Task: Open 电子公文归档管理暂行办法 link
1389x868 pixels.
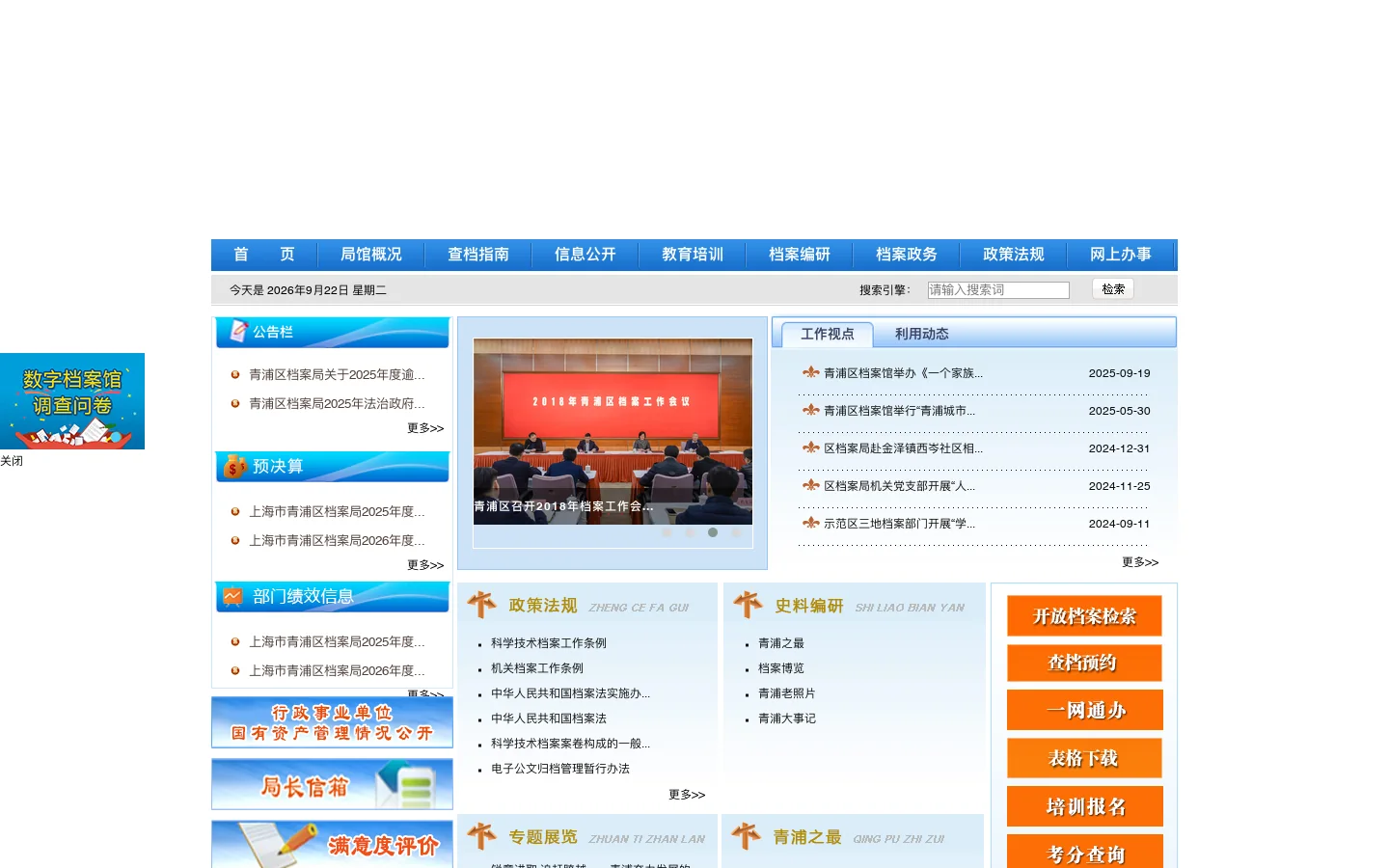Action: (x=560, y=769)
